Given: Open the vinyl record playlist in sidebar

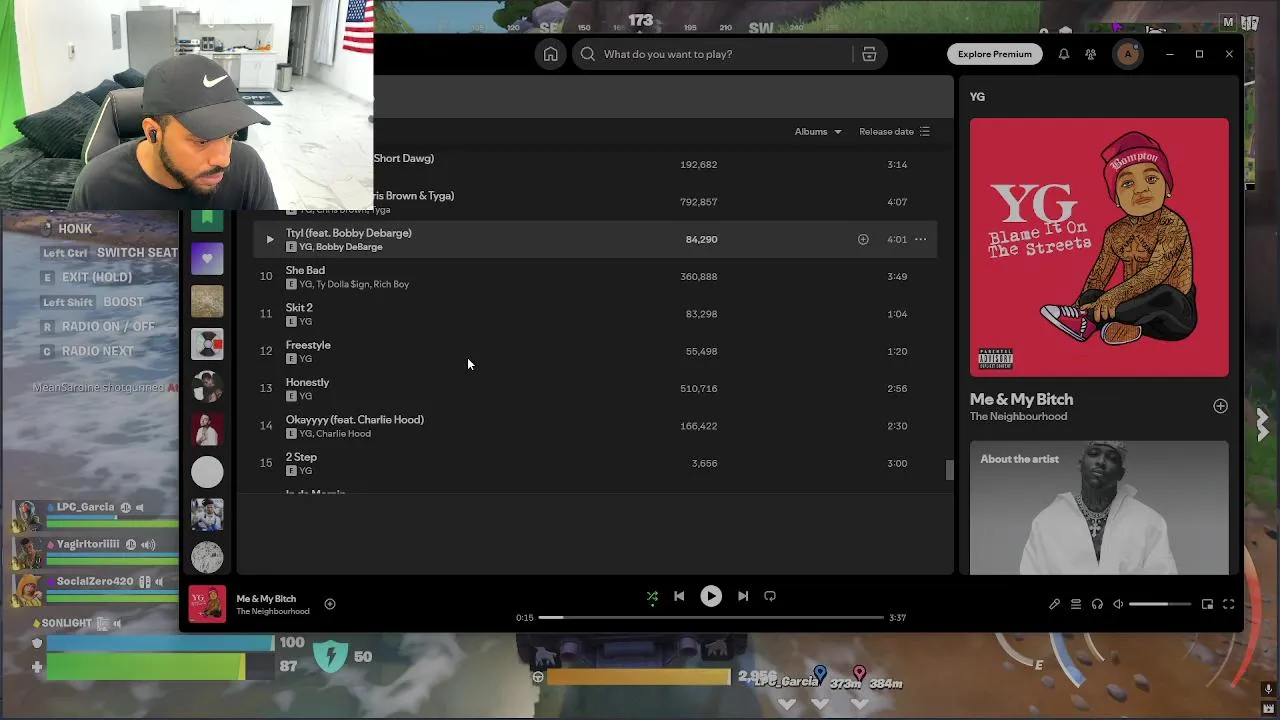Looking at the screenshot, I should click(207, 344).
